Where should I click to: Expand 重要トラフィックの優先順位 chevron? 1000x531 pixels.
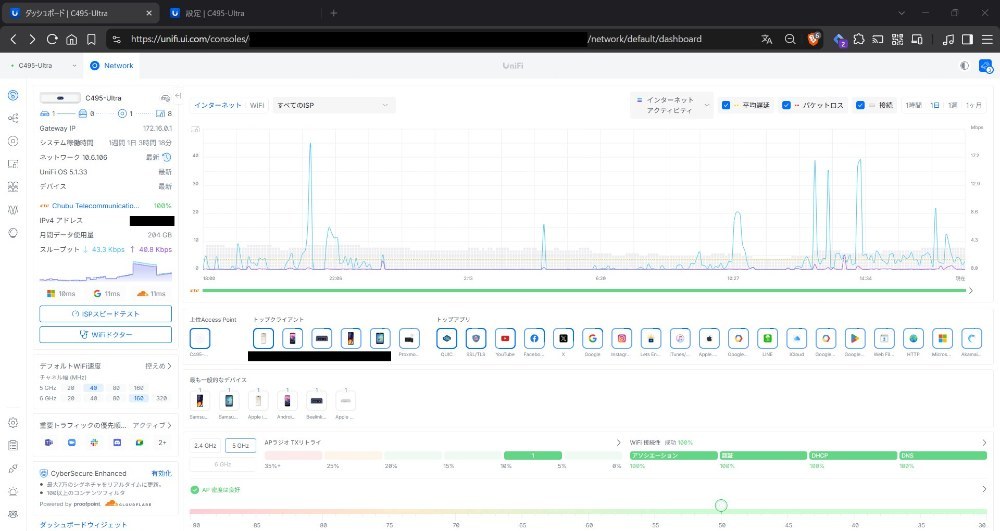pyautogui.click(x=170, y=425)
